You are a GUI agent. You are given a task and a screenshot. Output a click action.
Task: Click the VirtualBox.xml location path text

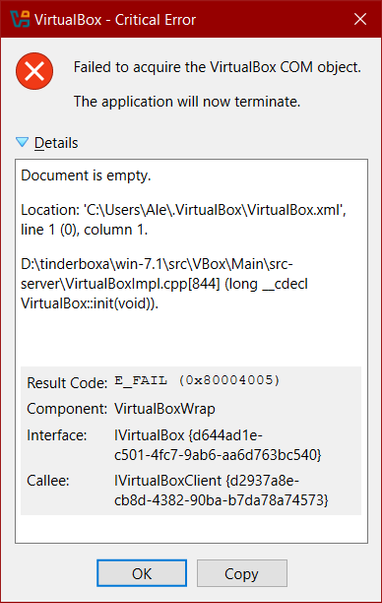(183, 220)
